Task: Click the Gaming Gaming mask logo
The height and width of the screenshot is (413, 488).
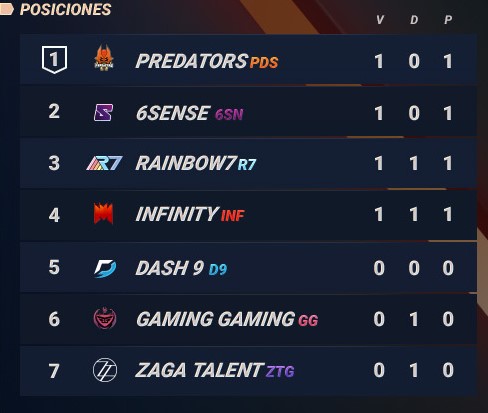Action: 105,318
